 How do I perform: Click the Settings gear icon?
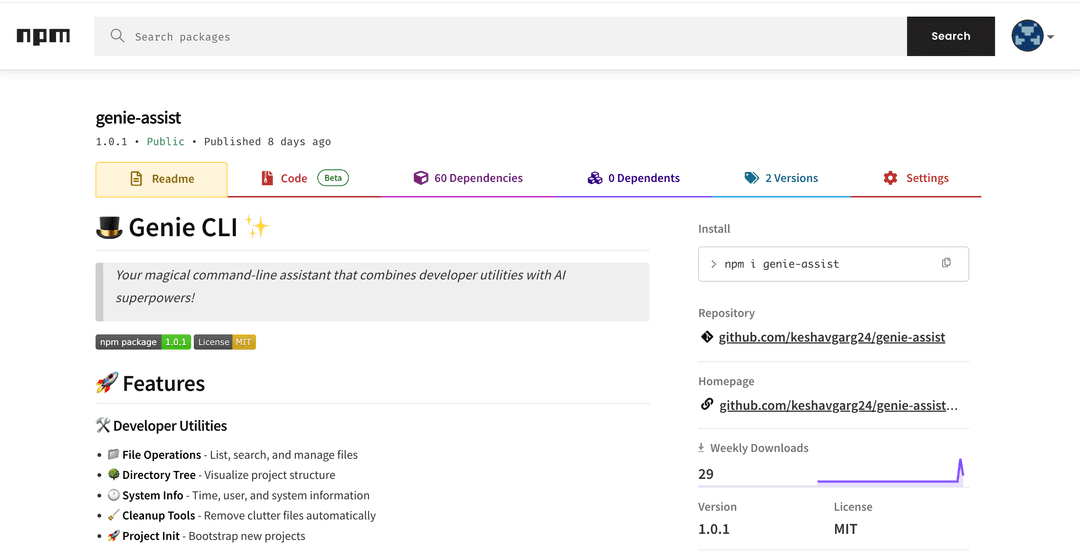coord(890,178)
